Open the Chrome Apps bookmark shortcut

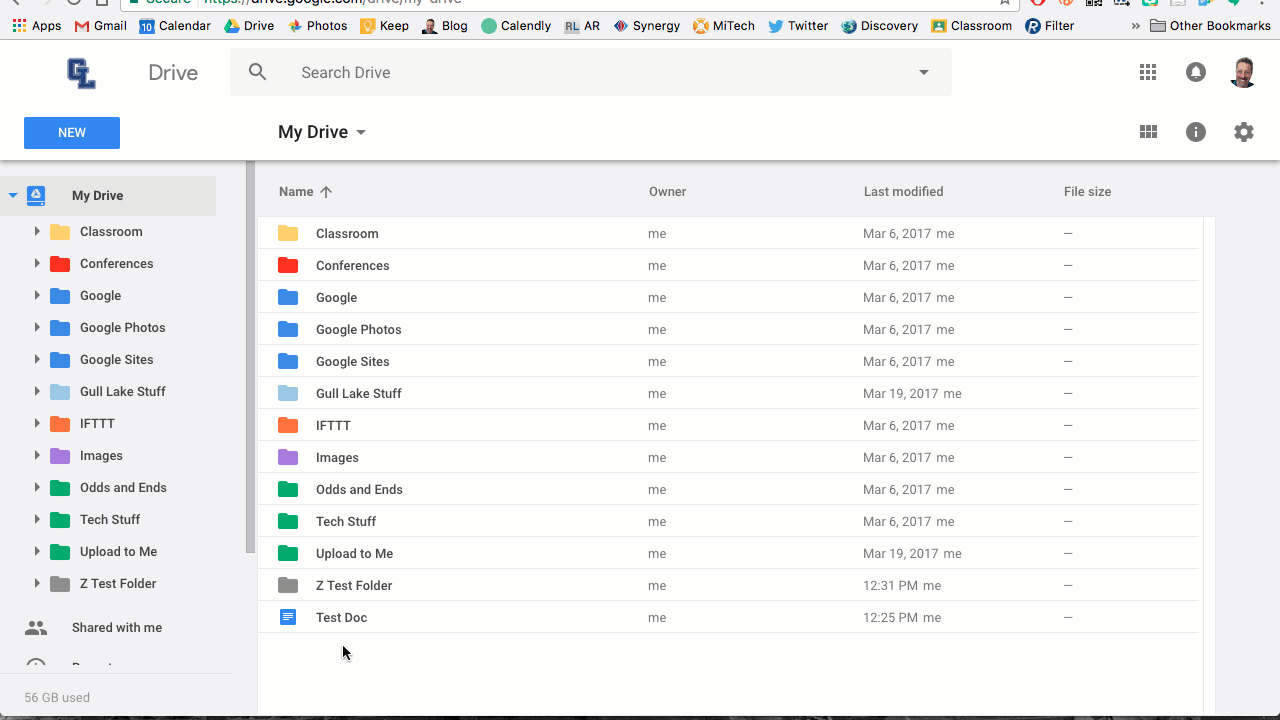(37, 26)
